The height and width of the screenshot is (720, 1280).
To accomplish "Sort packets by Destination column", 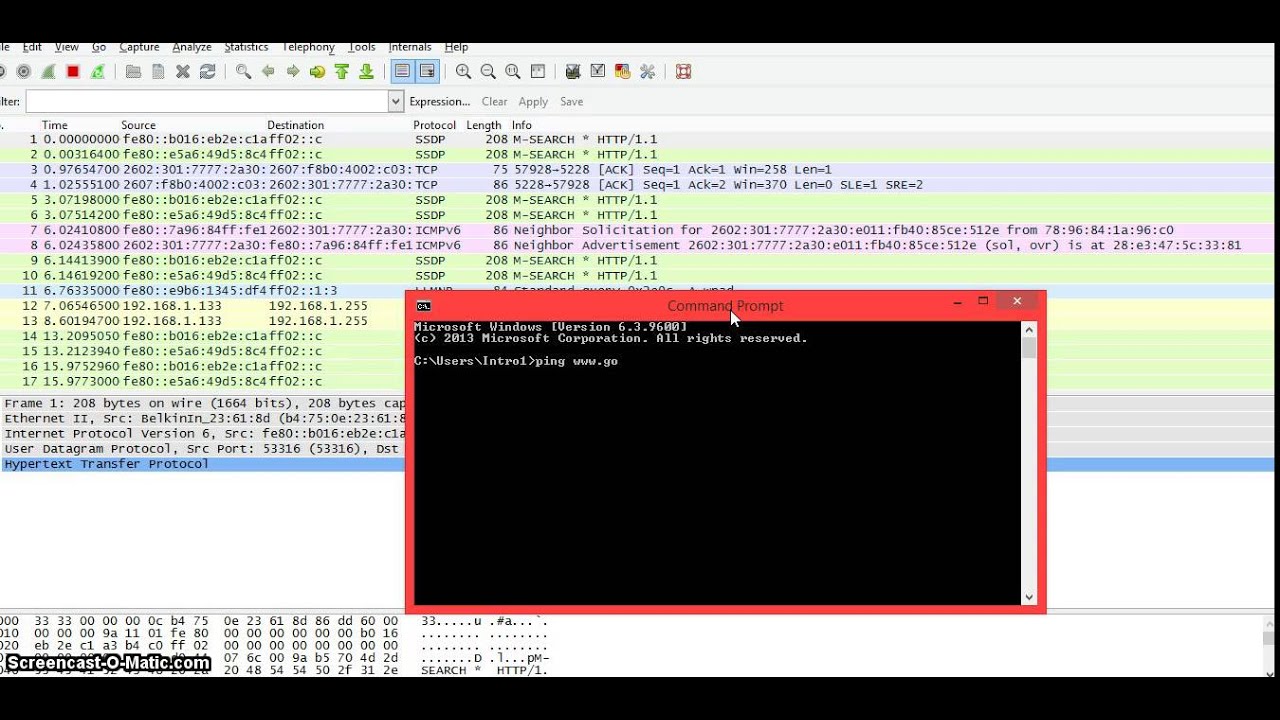I will click(295, 125).
